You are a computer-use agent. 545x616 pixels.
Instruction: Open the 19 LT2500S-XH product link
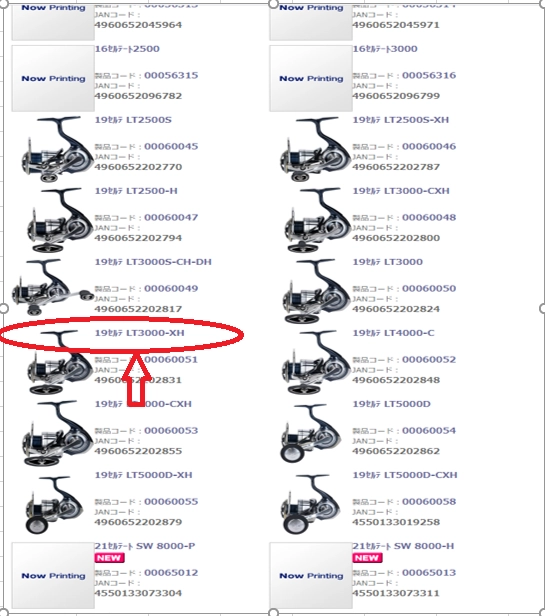coord(400,120)
